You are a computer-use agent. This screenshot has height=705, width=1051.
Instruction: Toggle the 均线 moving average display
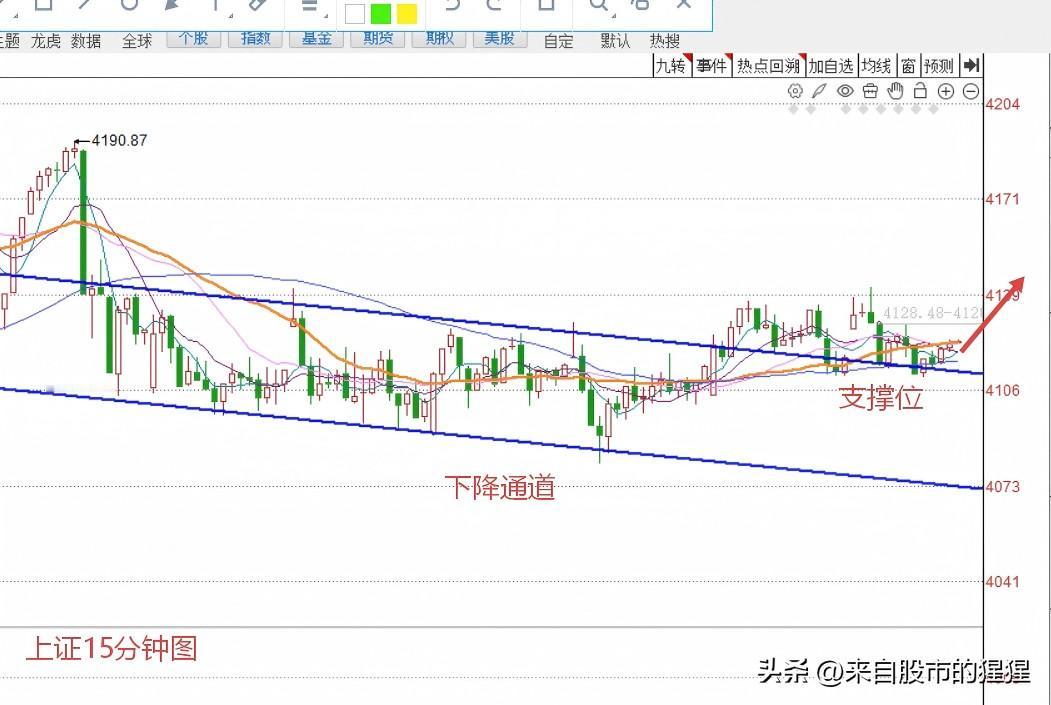[875, 66]
